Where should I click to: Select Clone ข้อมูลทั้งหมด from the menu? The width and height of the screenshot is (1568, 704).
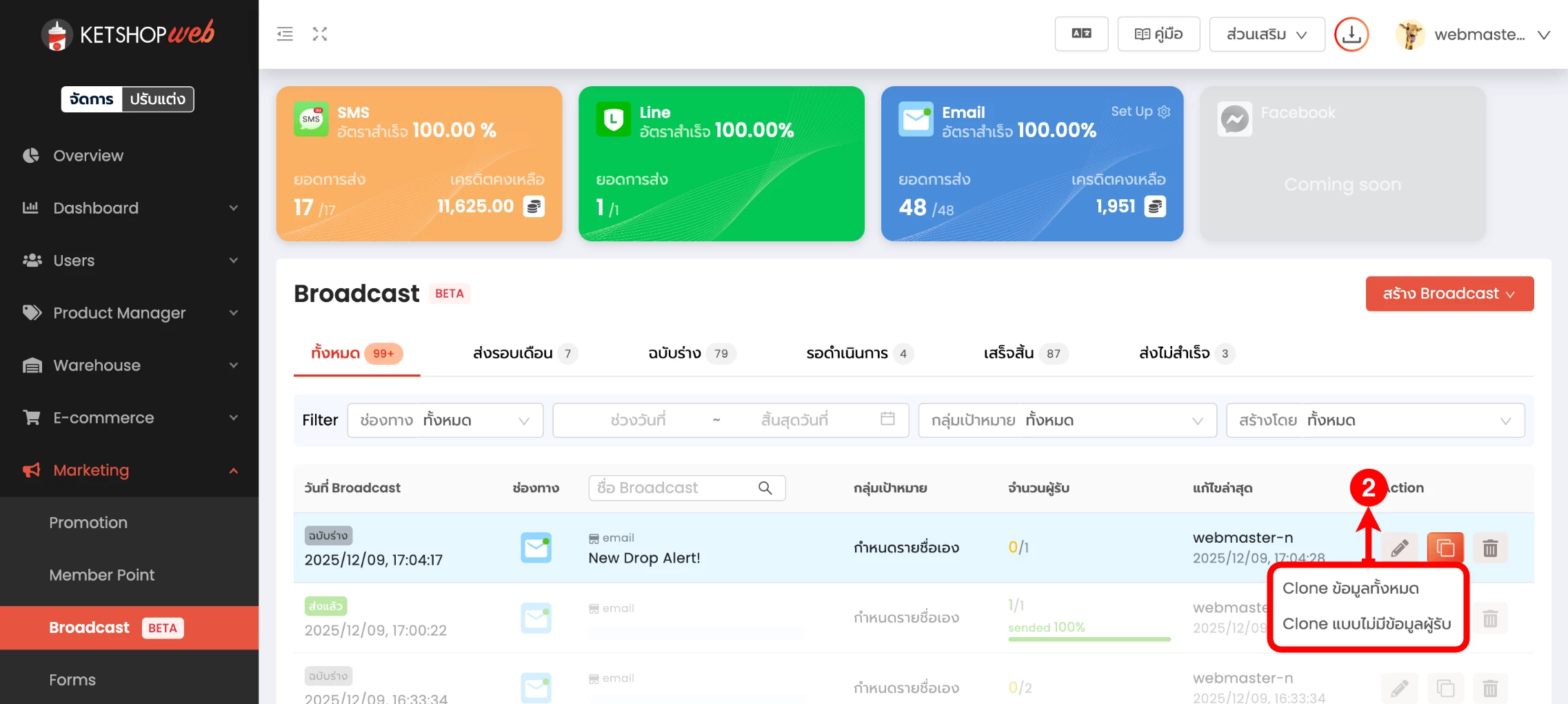click(1350, 588)
